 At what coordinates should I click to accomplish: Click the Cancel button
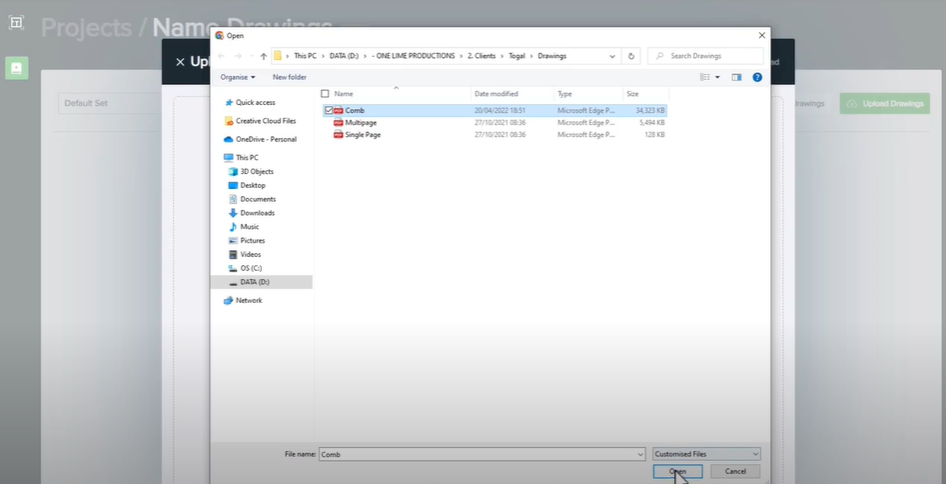point(735,471)
